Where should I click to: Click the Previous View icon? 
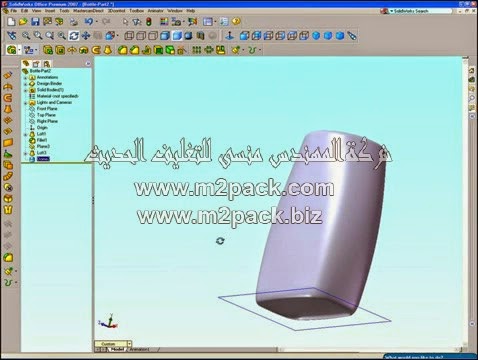[x=11, y=35]
